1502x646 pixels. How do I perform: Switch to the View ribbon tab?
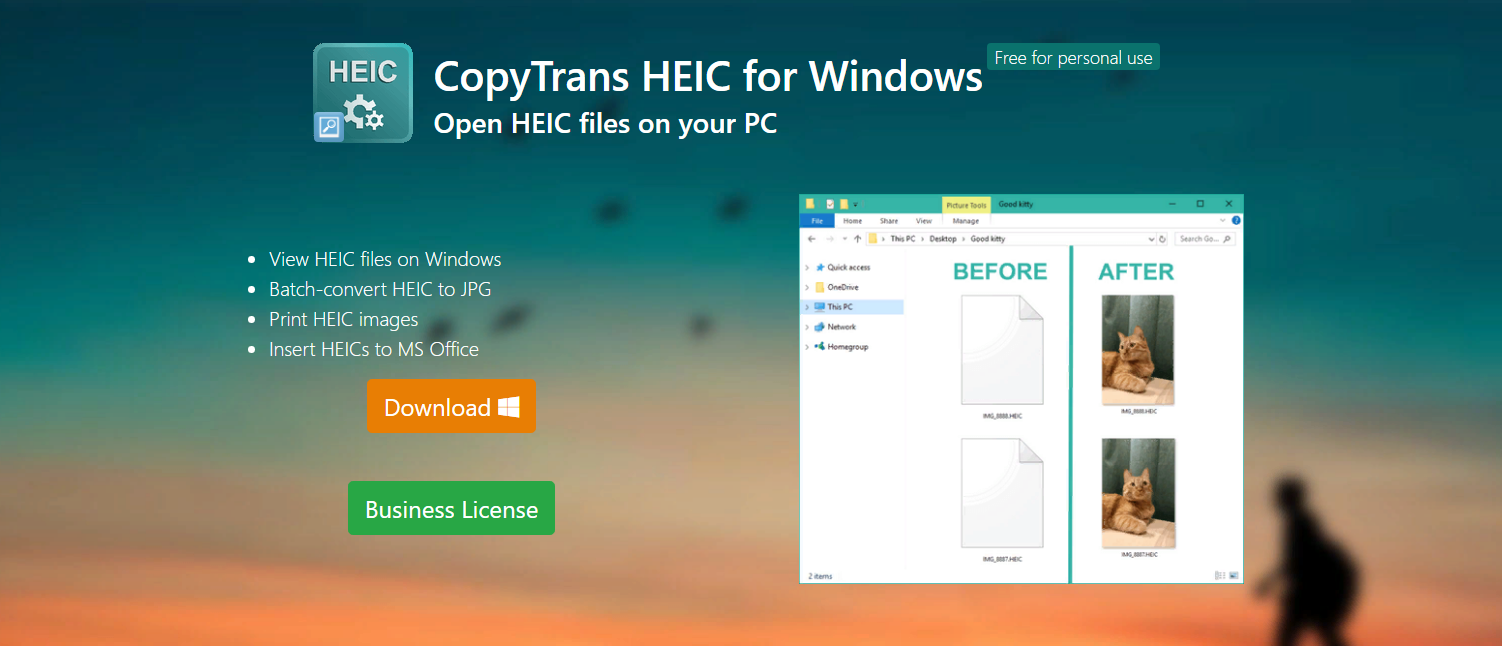pyautogui.click(x=924, y=221)
